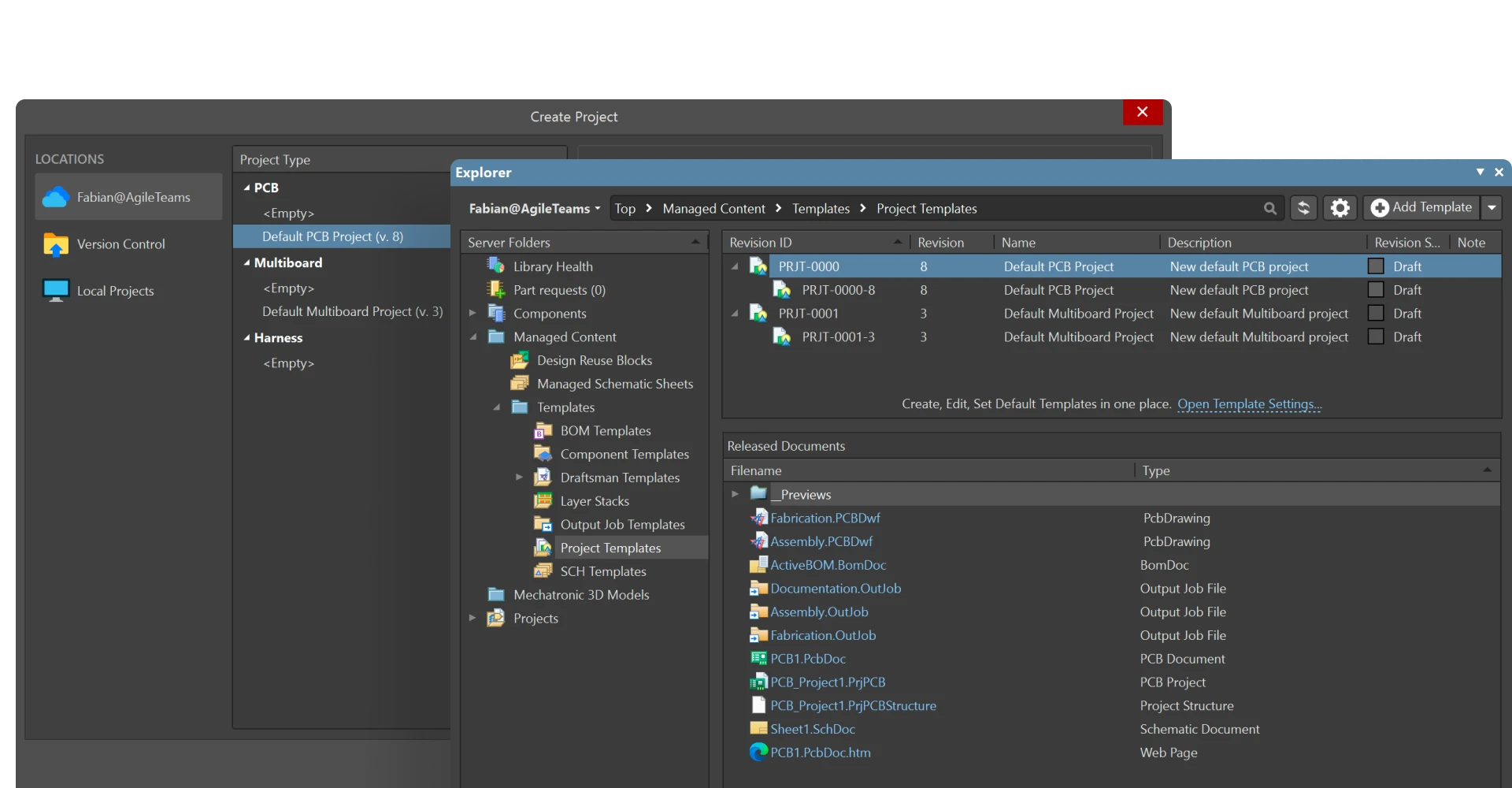The image size is (1512, 788).
Task: Sort by the Revision ID column header
Action: click(816, 243)
